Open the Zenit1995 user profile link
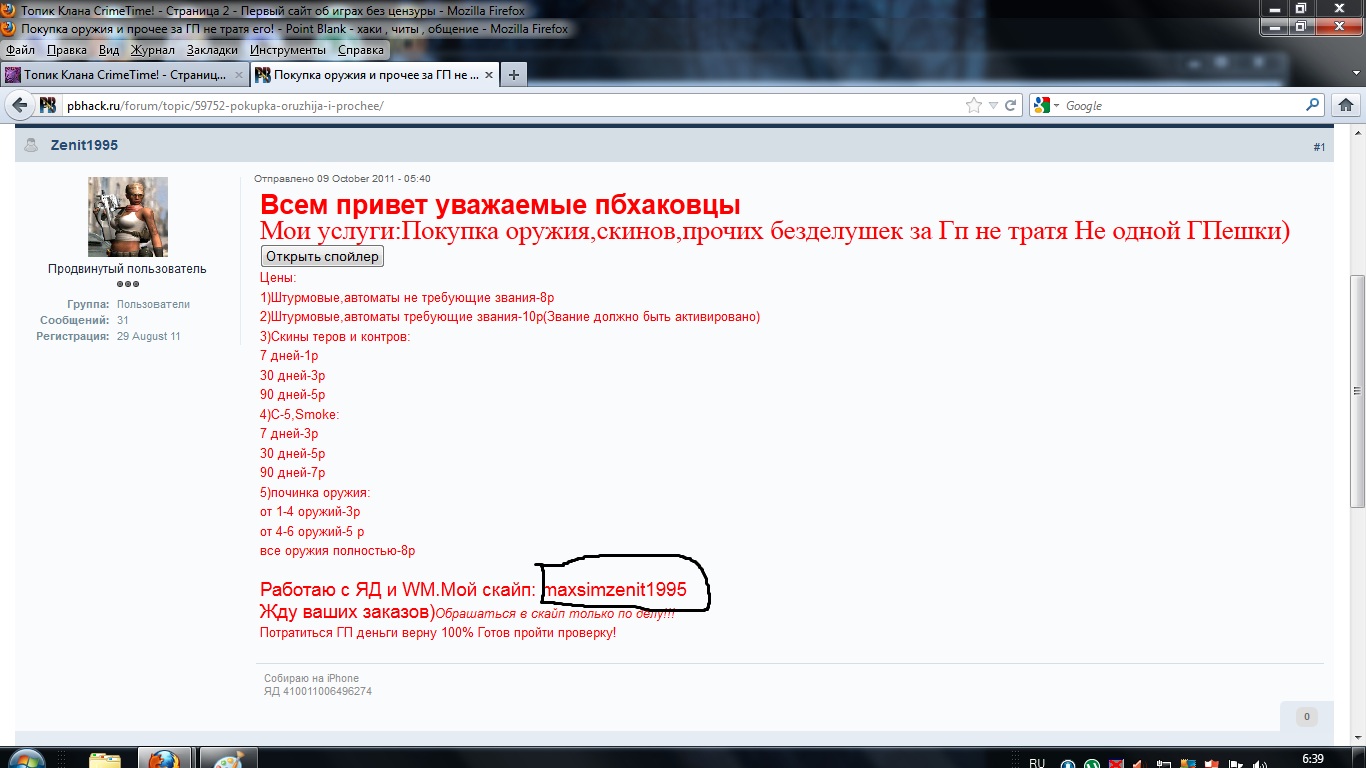The image size is (1366, 768). click(x=84, y=145)
